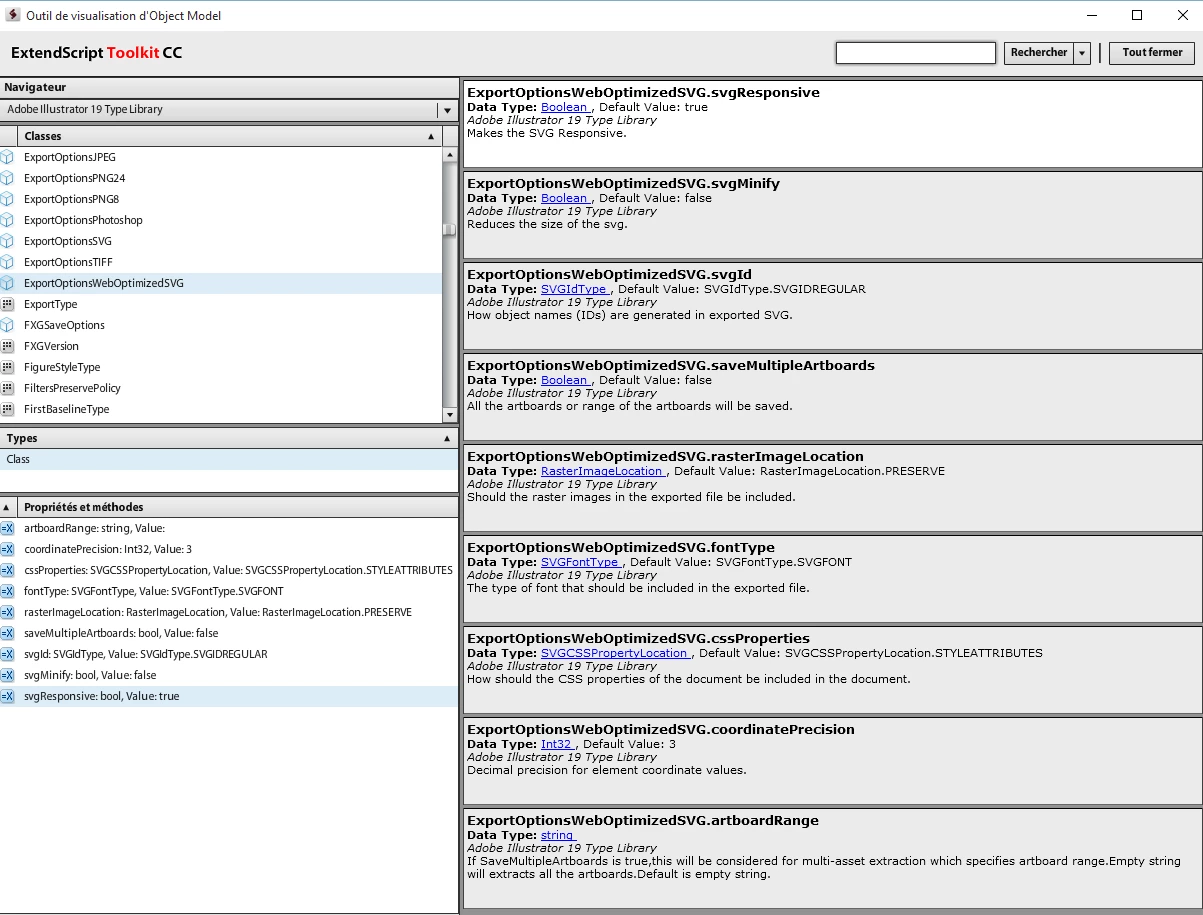1203x915 pixels.
Task: Select the FiltersPreservePolicy entry
Action: (221, 388)
